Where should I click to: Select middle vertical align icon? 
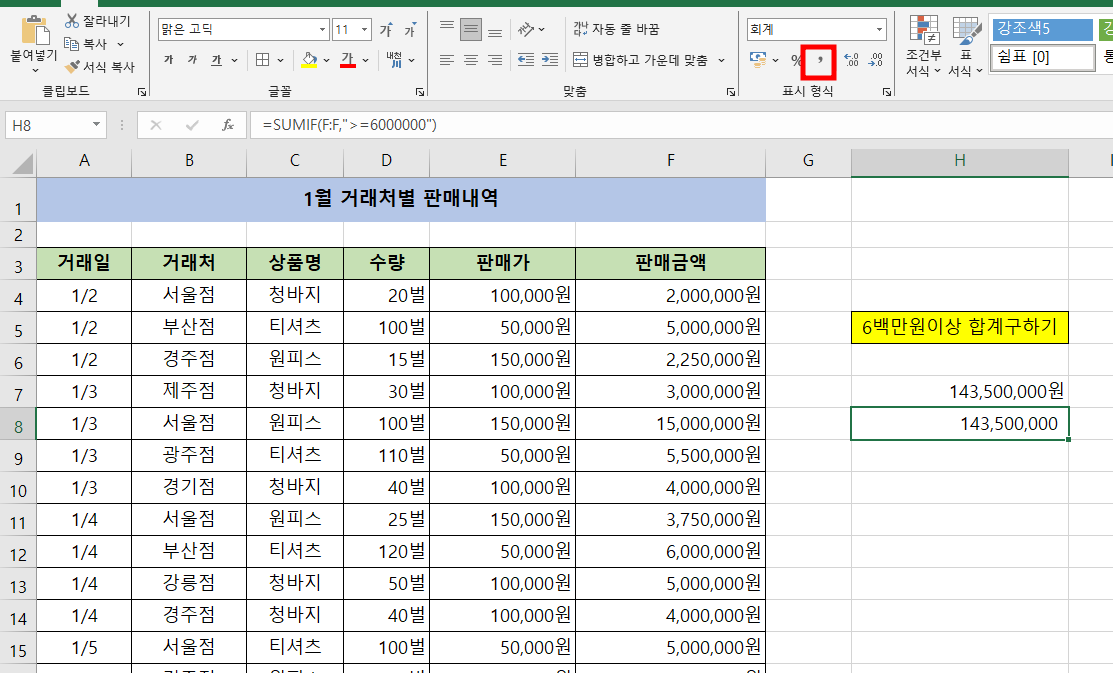click(x=471, y=29)
